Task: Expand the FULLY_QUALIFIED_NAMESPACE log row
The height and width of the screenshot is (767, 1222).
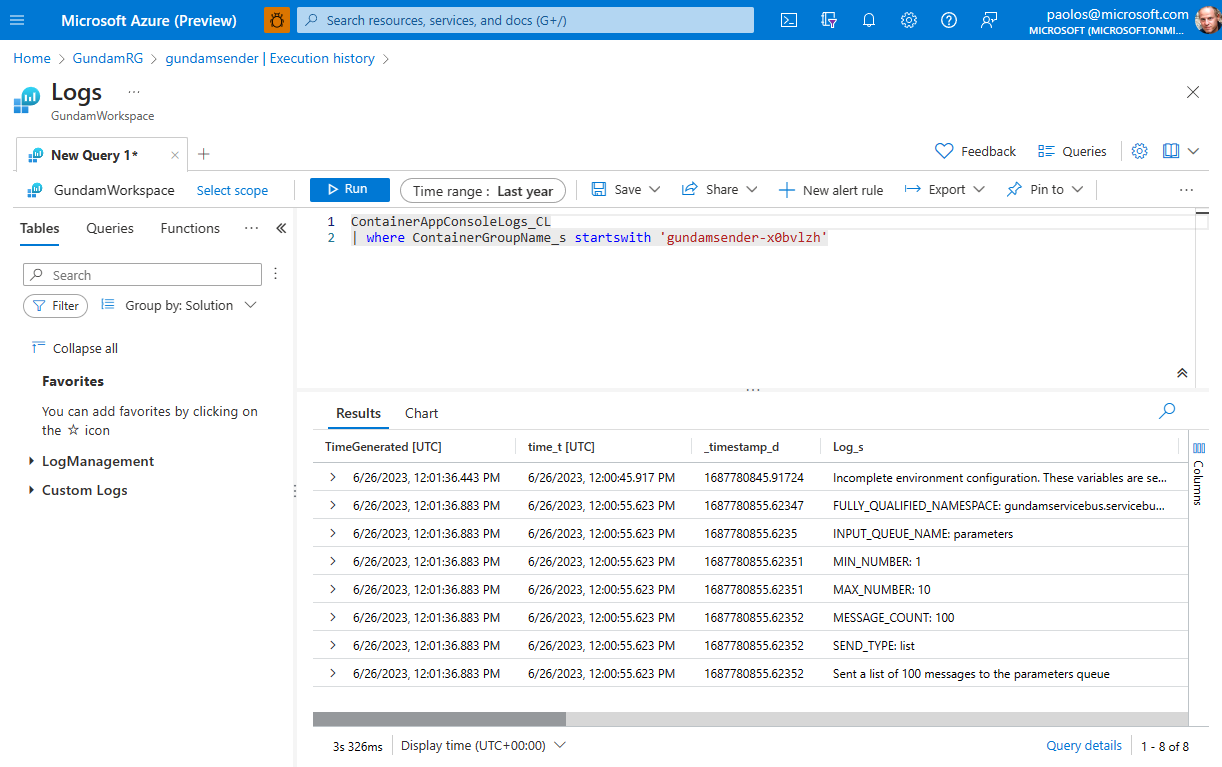Action: point(333,506)
